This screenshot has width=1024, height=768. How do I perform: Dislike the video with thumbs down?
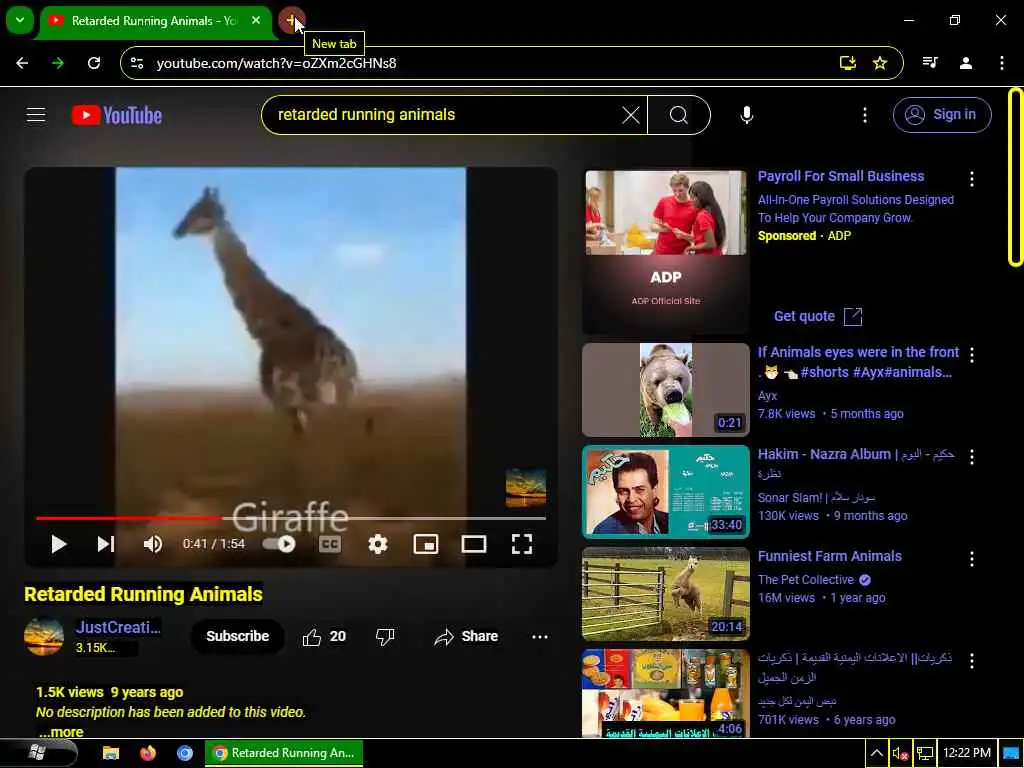(x=385, y=637)
